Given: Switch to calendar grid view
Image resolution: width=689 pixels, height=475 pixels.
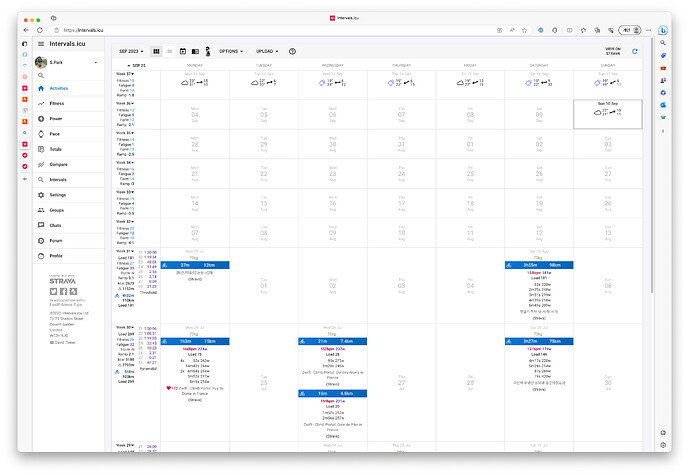Looking at the screenshot, I should pos(156,50).
